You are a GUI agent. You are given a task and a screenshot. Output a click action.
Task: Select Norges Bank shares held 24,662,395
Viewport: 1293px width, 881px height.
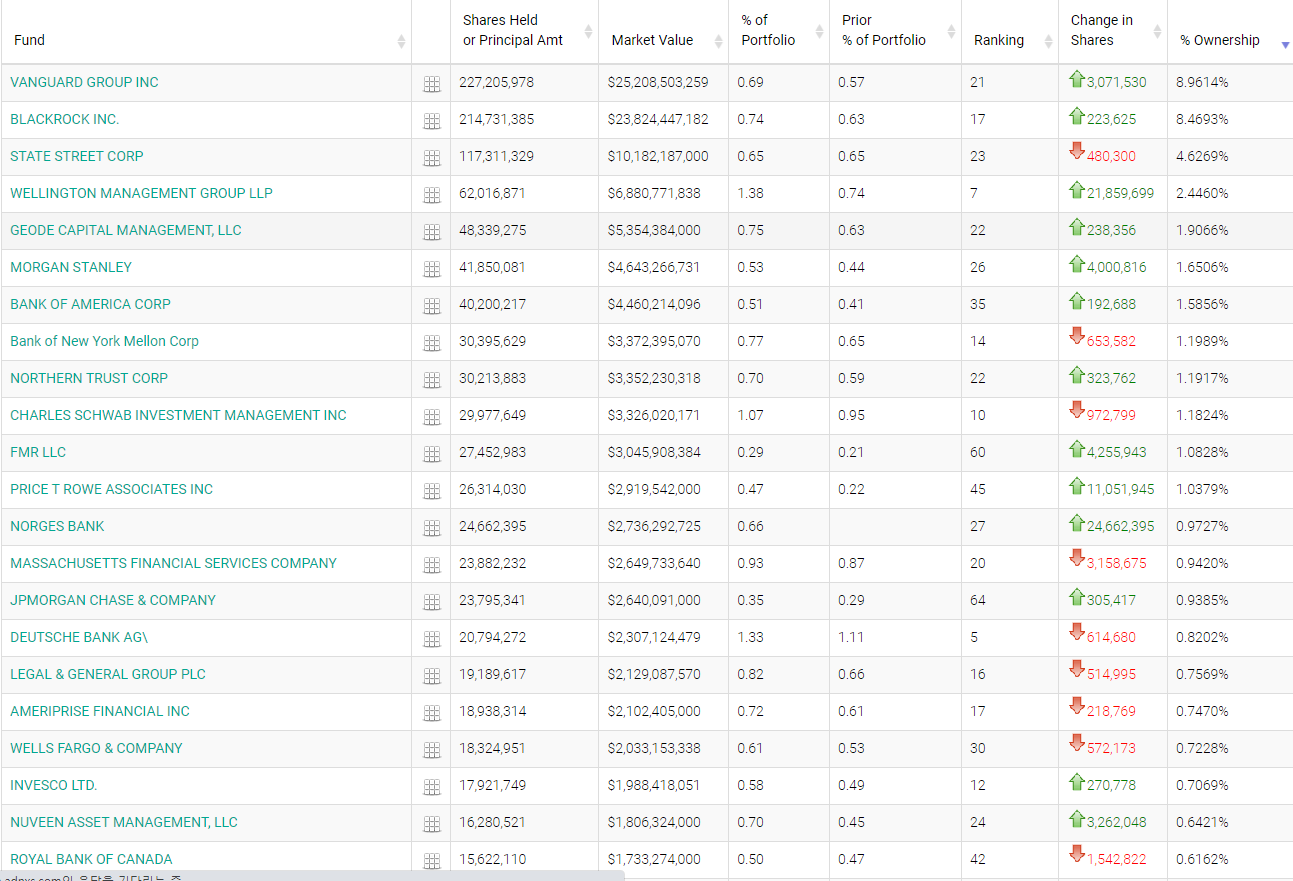click(x=492, y=526)
